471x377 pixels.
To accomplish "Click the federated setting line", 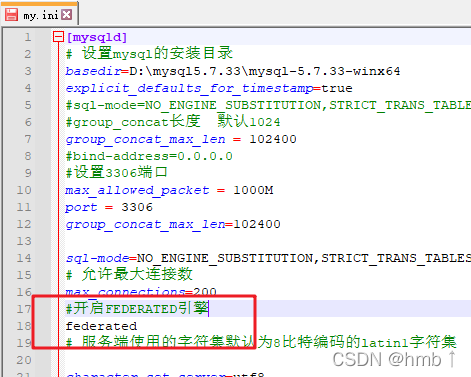I will tap(101, 326).
